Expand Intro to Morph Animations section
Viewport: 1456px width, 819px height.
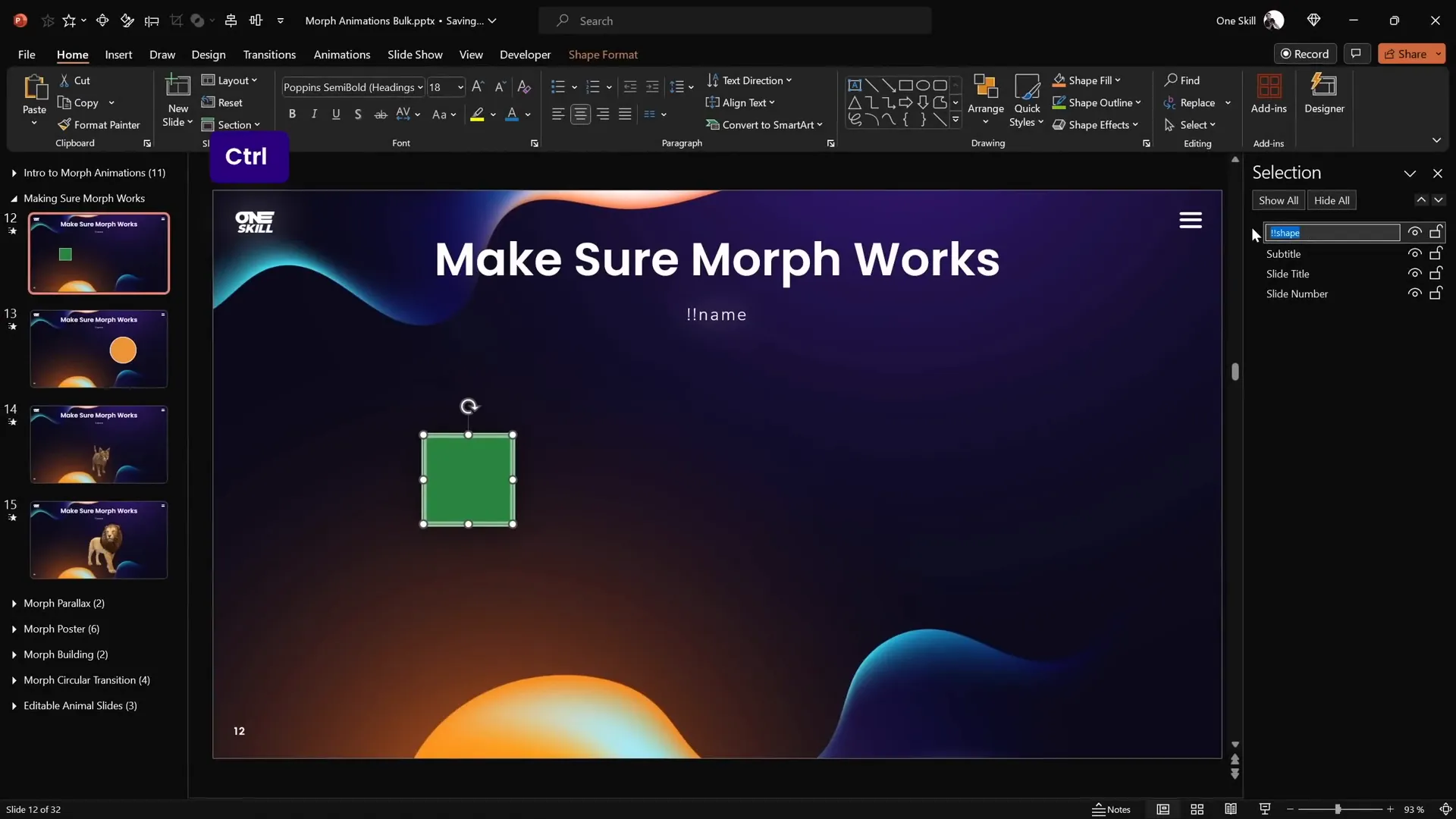pos(14,173)
